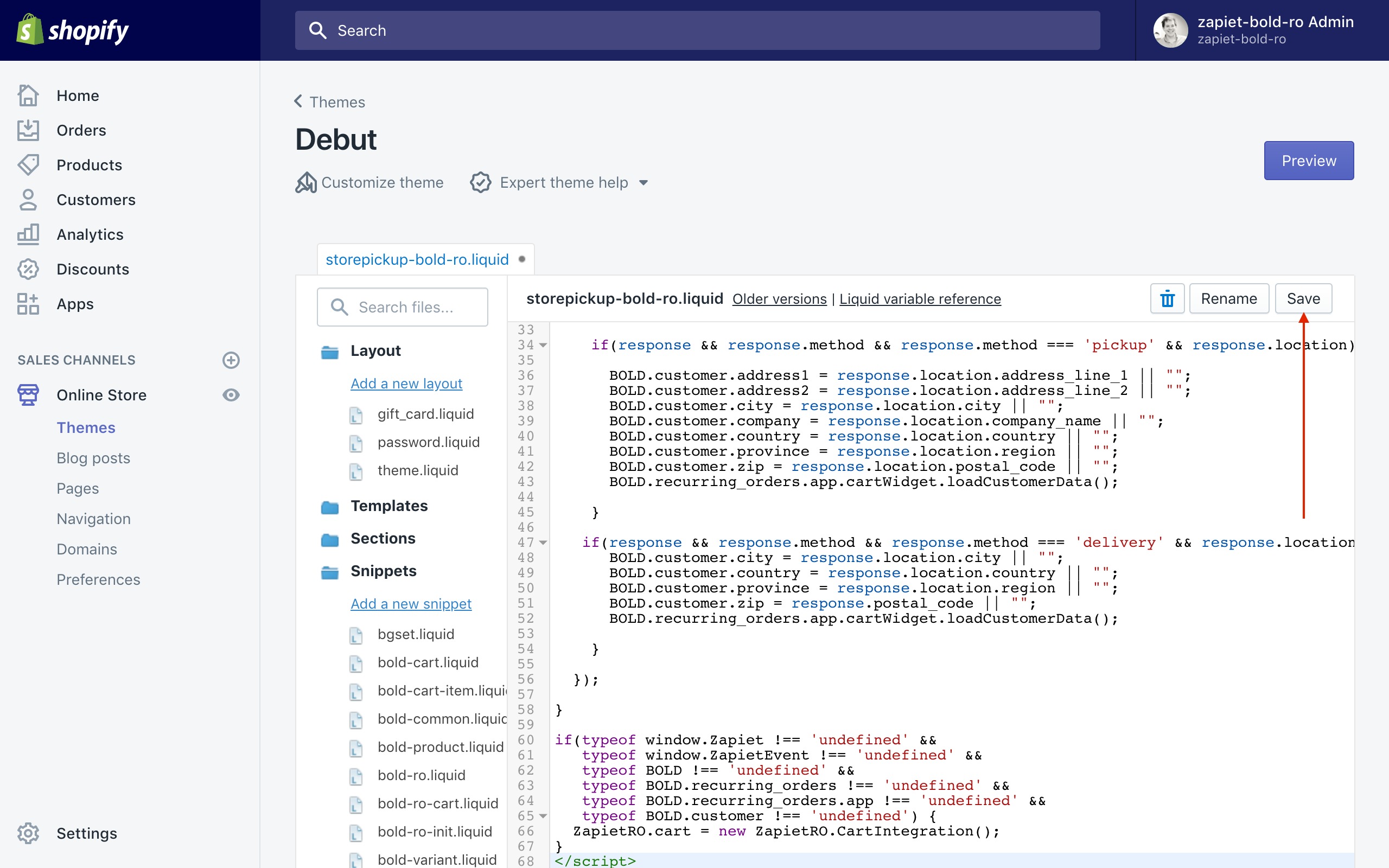1389x868 pixels.
Task: Switch to storepickup-bold-ro.liquid tab
Action: click(417, 259)
